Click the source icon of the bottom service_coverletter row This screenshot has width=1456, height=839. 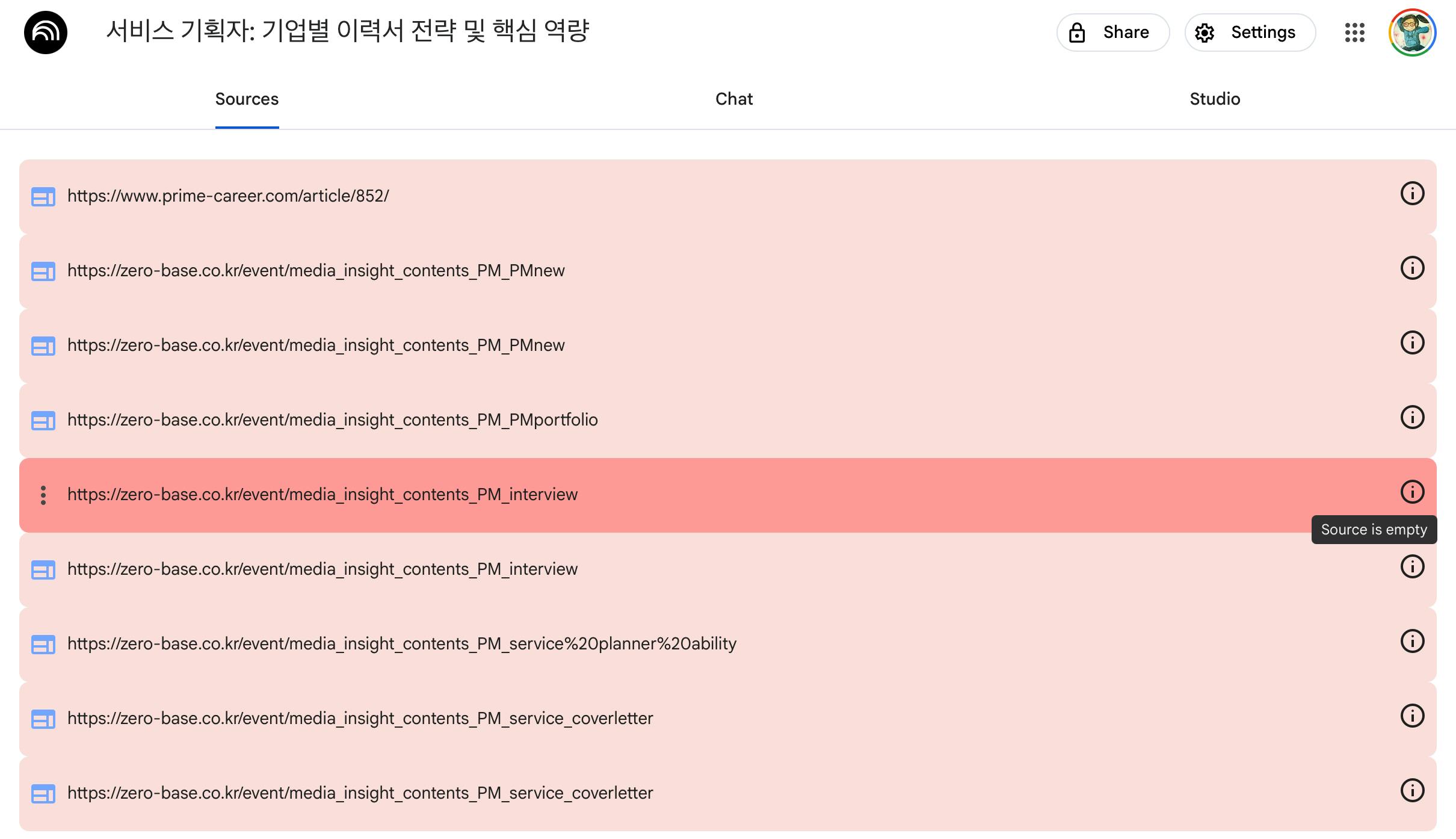pyautogui.click(x=43, y=794)
